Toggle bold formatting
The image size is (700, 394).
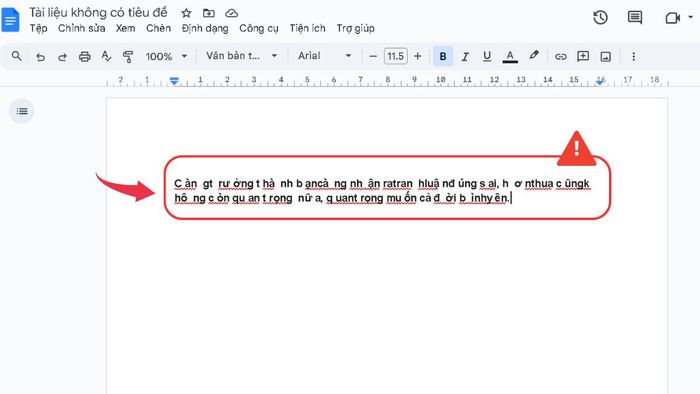pyautogui.click(x=443, y=57)
